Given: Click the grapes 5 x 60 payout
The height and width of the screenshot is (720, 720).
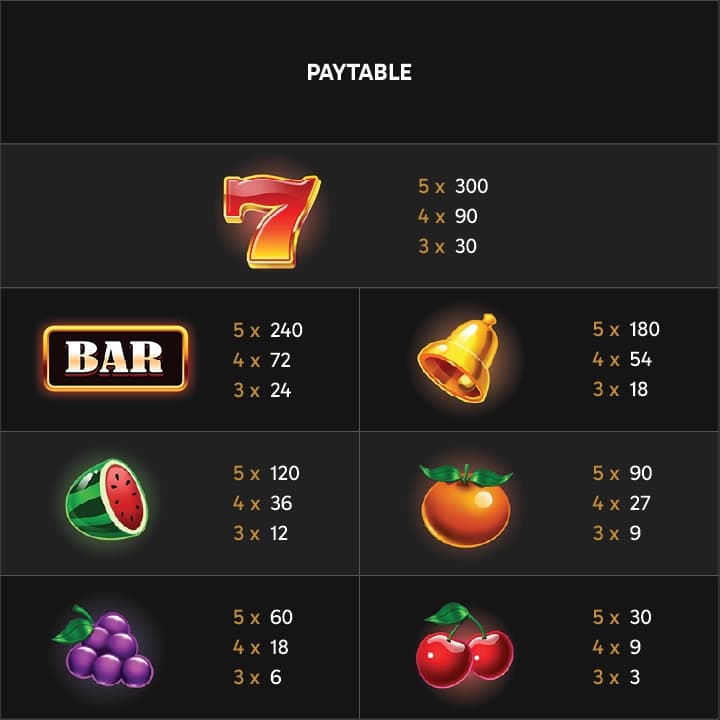Looking at the screenshot, I should 263,617.
